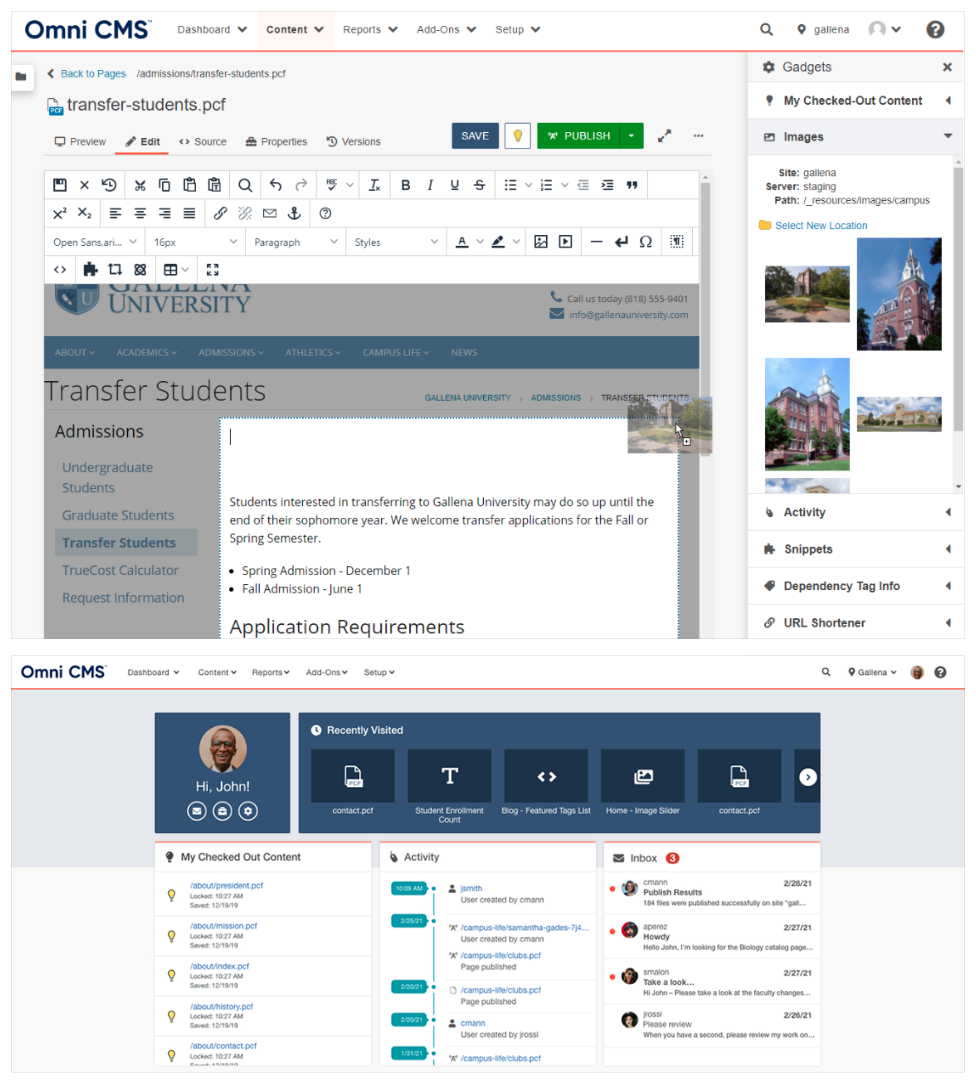Insert a horizontal line
Screen dimensions: 976x1084
(596, 242)
